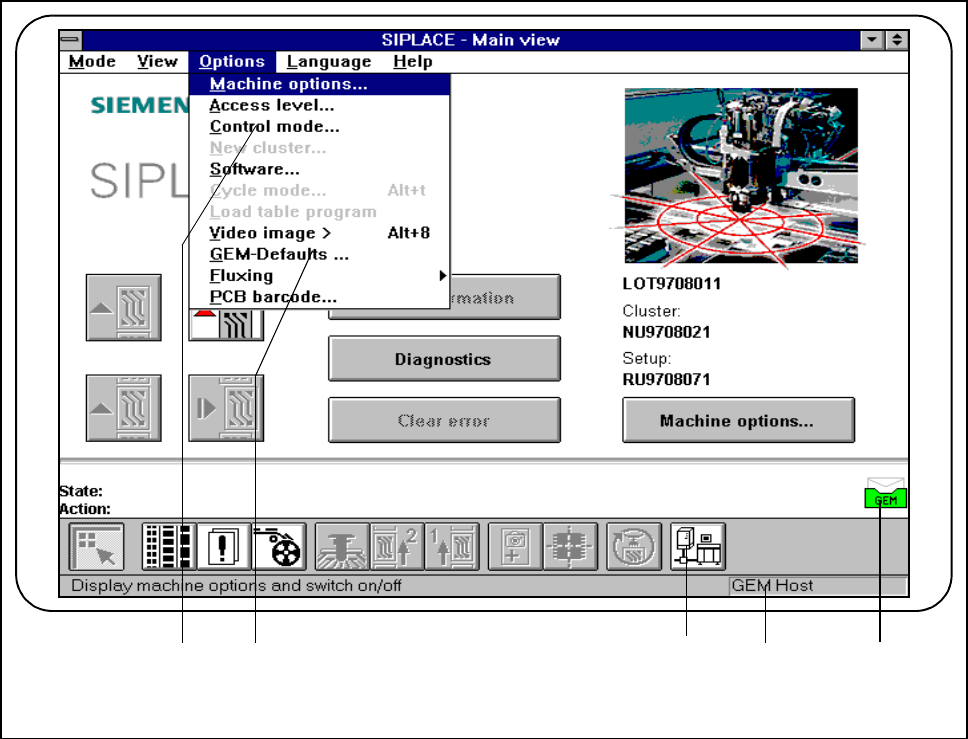Open the Language menu
The image size is (968, 739).
pyautogui.click(x=328, y=62)
